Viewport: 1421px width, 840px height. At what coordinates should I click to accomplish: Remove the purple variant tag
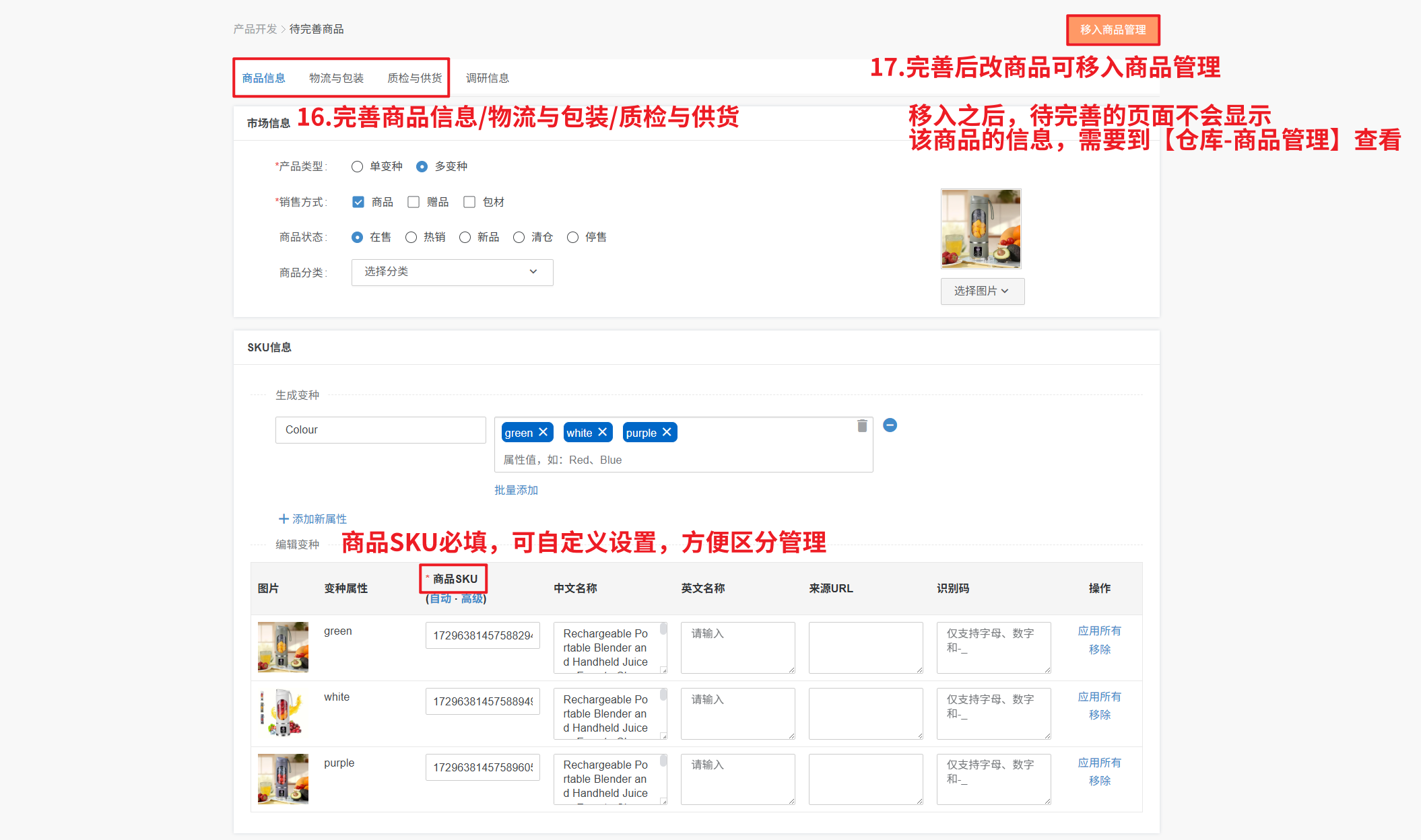tap(666, 432)
